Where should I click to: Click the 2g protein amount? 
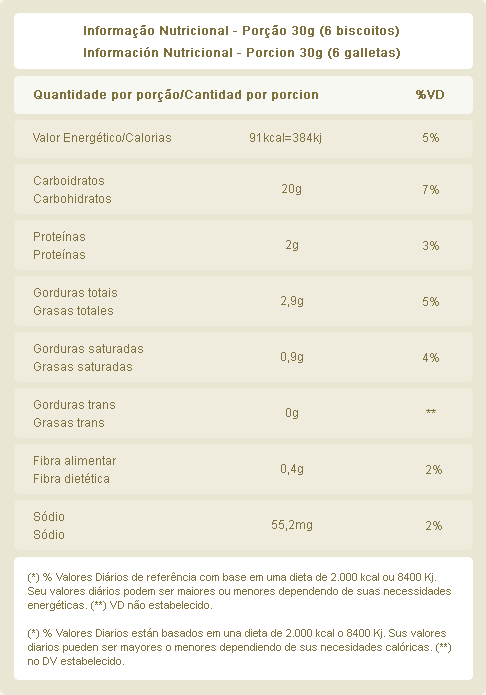coord(292,245)
